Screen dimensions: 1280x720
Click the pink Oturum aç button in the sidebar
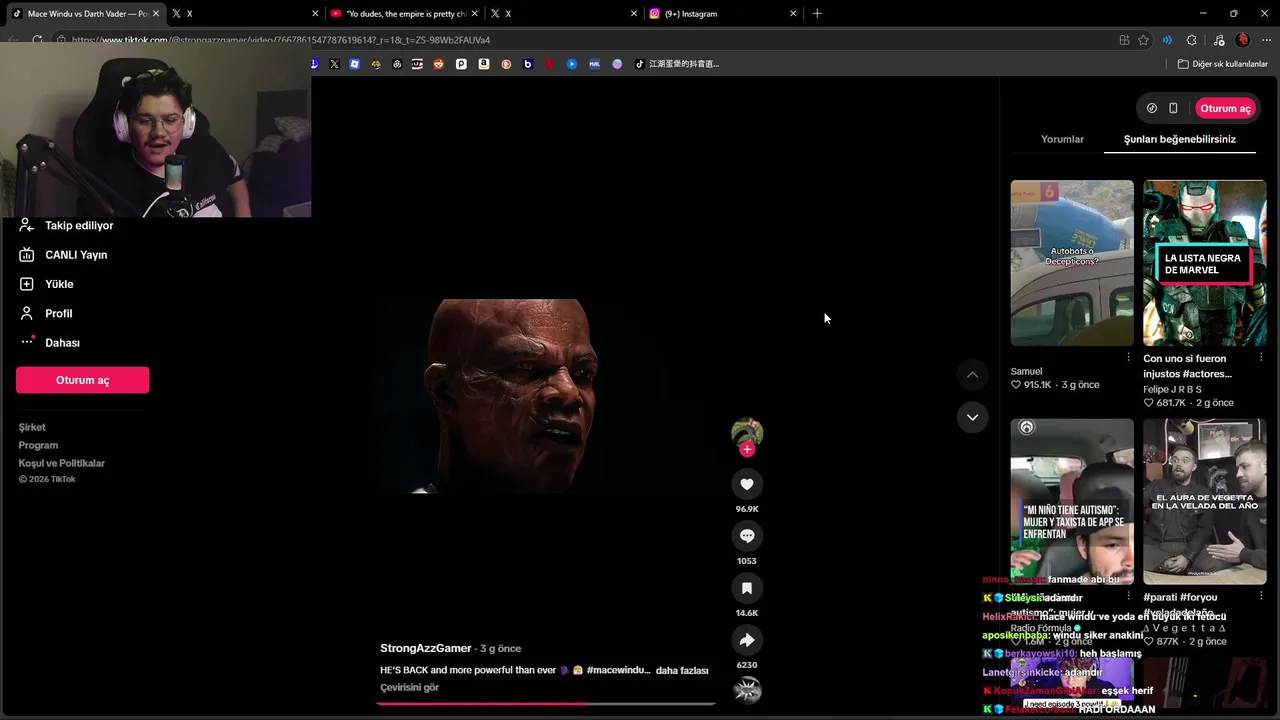point(82,380)
